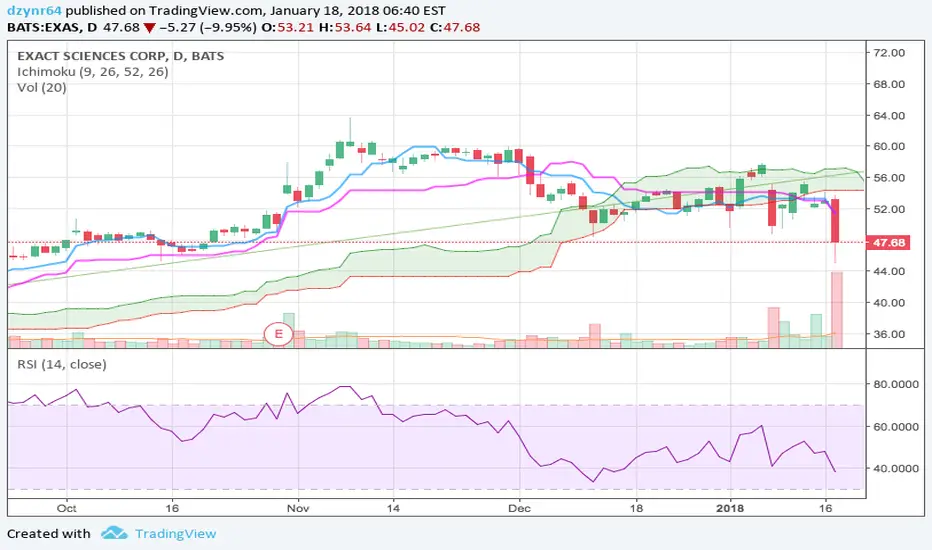Click the price change −5.27 (−9.95%)
Screen dimensions: 932x550
[x=209, y=27]
